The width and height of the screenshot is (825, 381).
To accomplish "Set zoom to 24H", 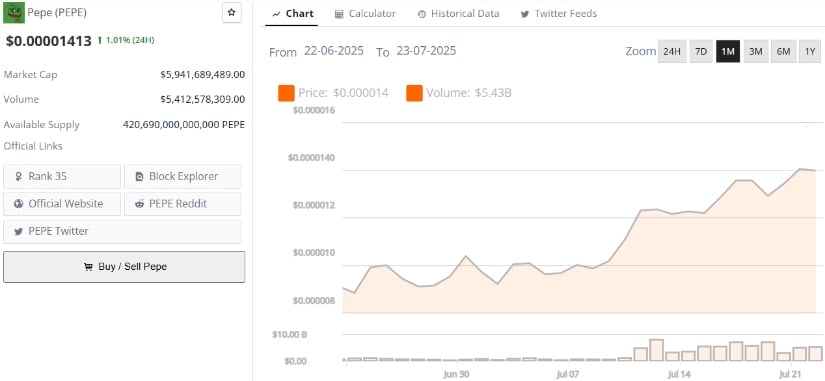I will point(672,52).
